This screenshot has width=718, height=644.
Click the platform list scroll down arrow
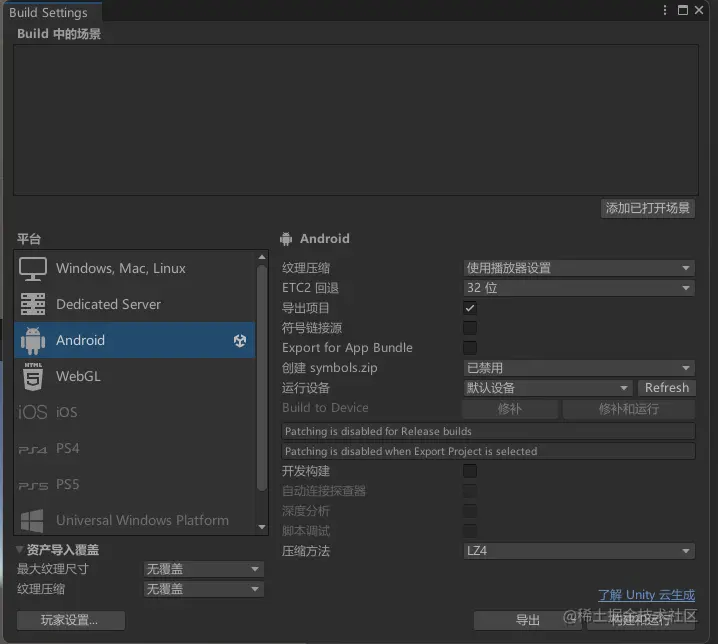tap(262, 527)
